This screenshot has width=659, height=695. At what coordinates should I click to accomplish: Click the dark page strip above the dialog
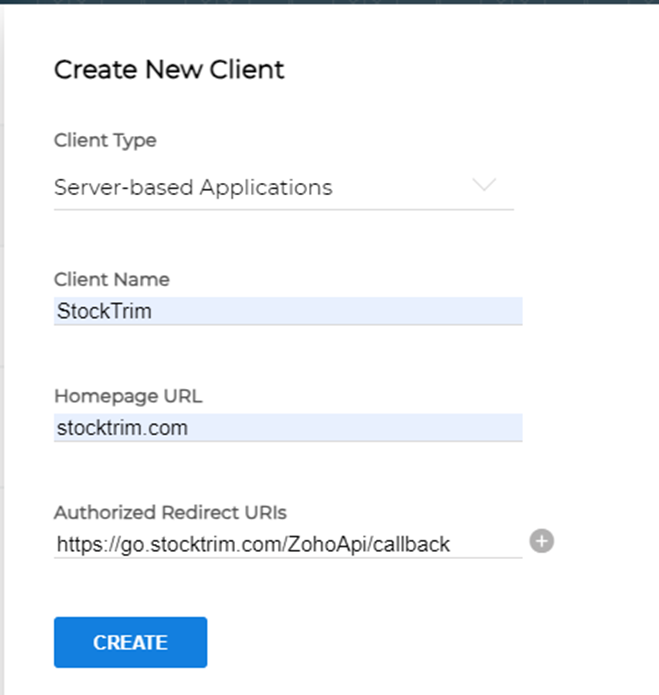point(330,3)
